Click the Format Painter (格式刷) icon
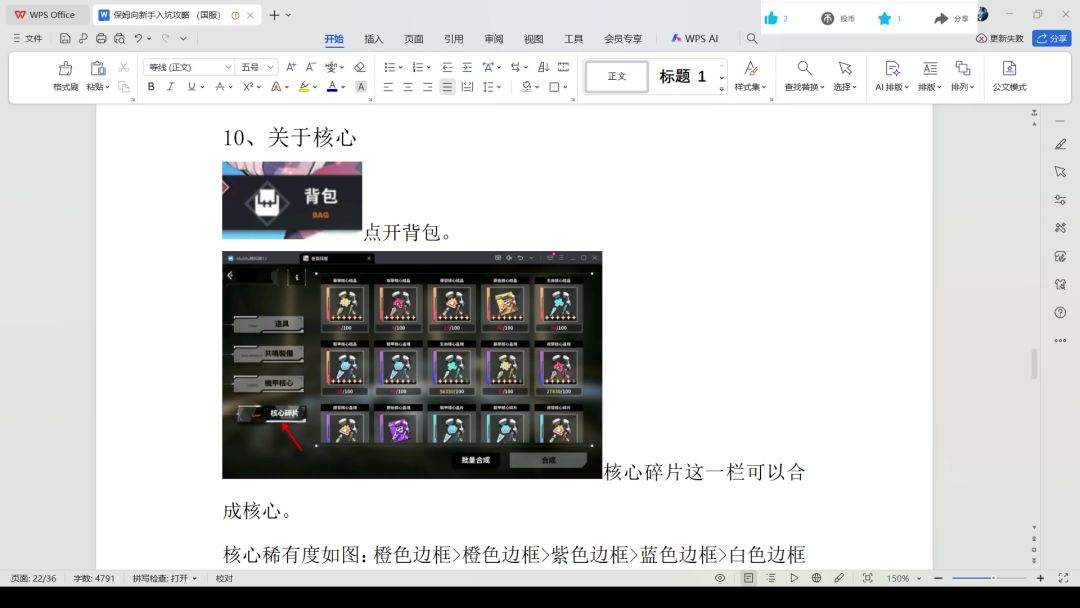 point(65,69)
